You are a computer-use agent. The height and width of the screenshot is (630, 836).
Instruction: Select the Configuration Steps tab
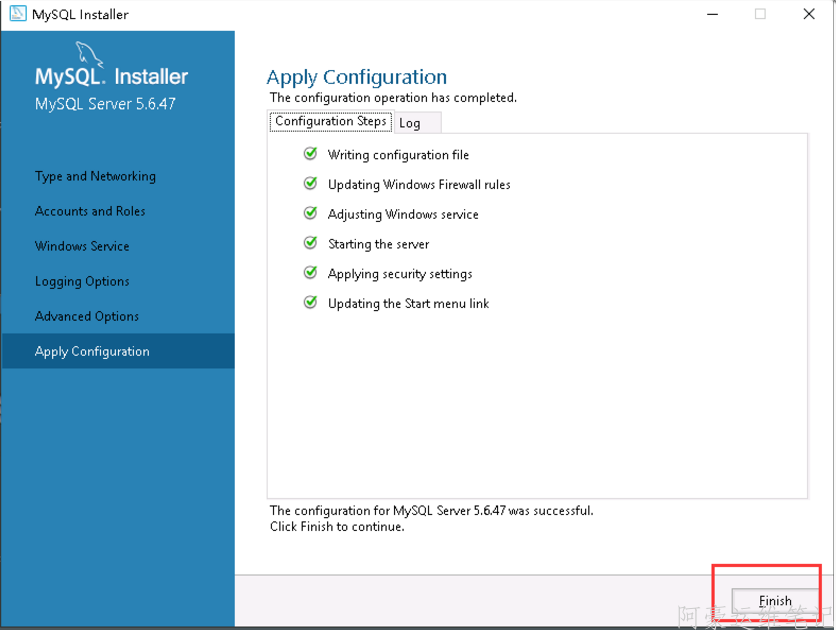tap(330, 122)
